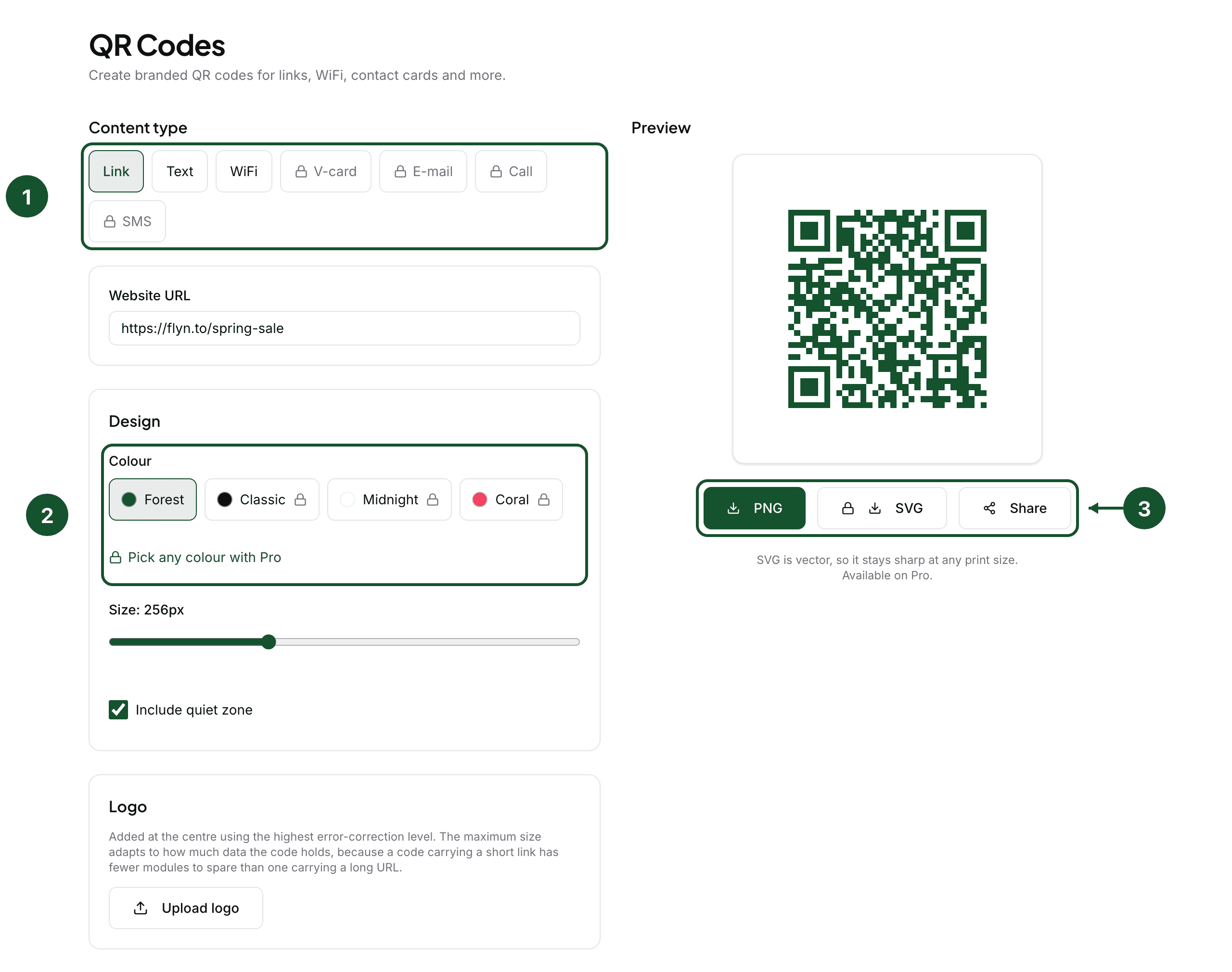Click the Size slider handle
Image resolution: width=1232 pixels, height=972 pixels.
[269, 642]
